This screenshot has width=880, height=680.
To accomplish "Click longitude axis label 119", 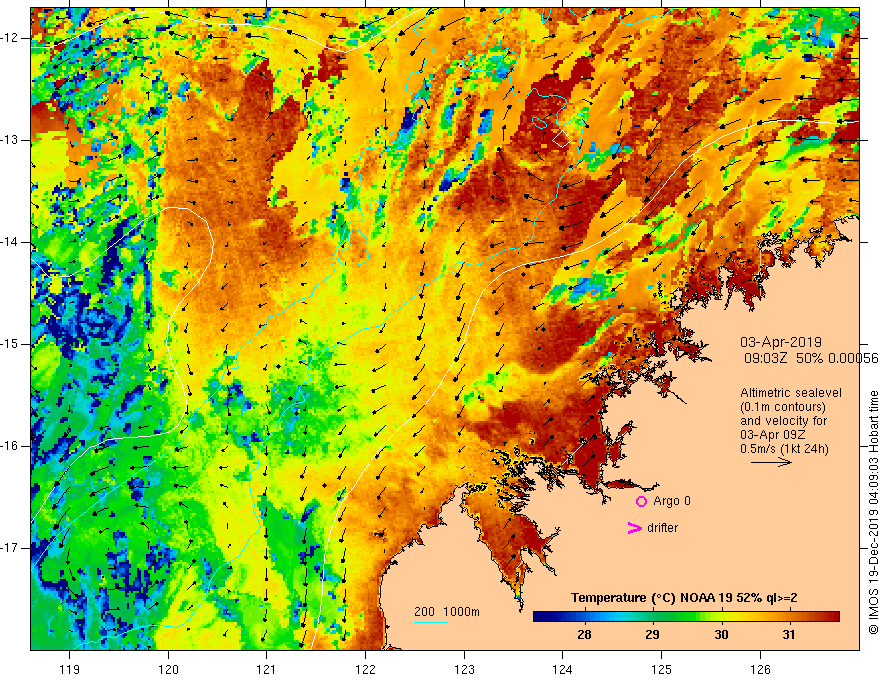I will click(x=70, y=669).
